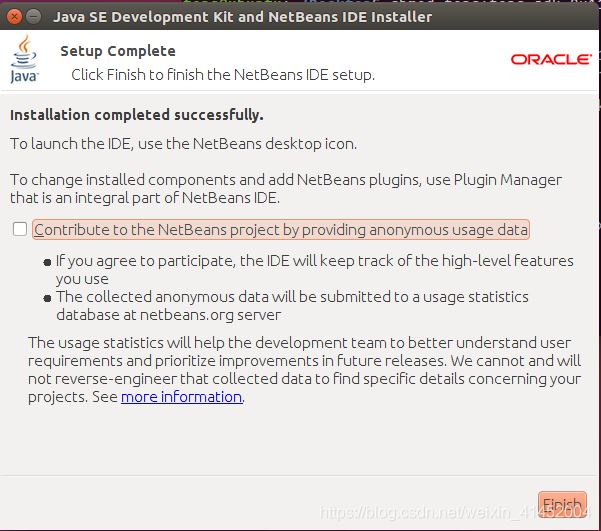Click the second bullet point marker
Viewport: 601px width, 531px height.
pos(47,298)
